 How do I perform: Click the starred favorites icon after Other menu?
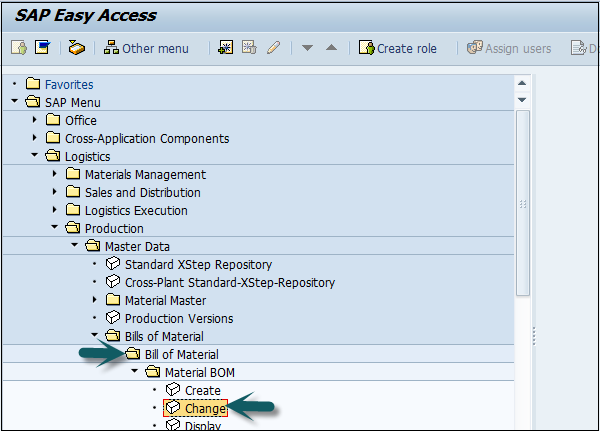[x=227, y=48]
